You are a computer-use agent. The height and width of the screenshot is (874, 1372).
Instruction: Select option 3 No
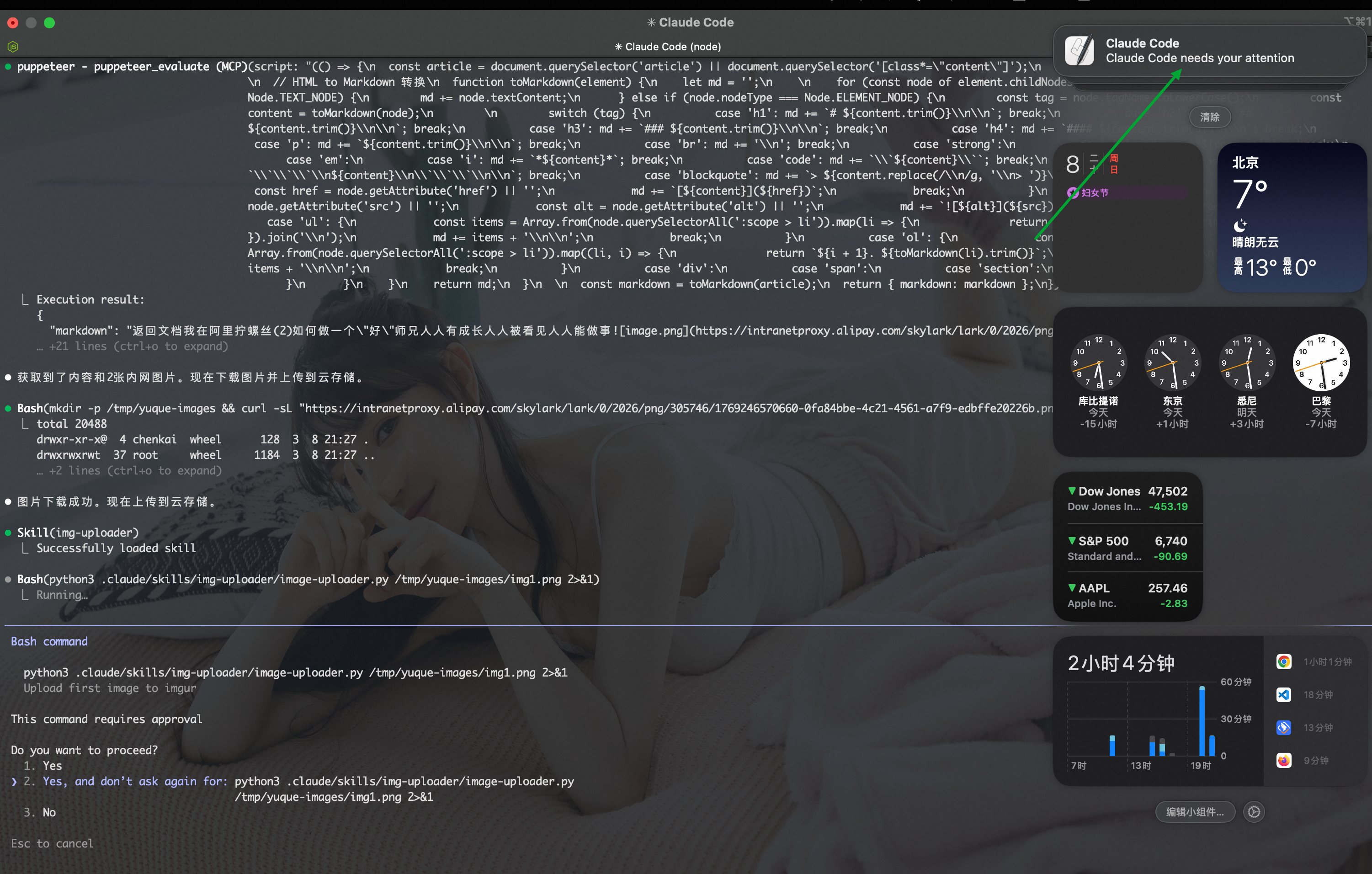tap(48, 812)
